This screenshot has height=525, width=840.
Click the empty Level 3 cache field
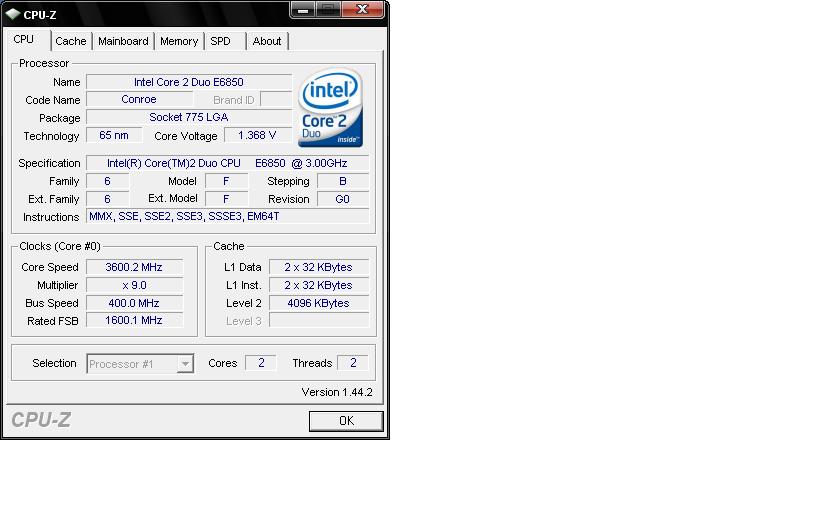coord(319,320)
